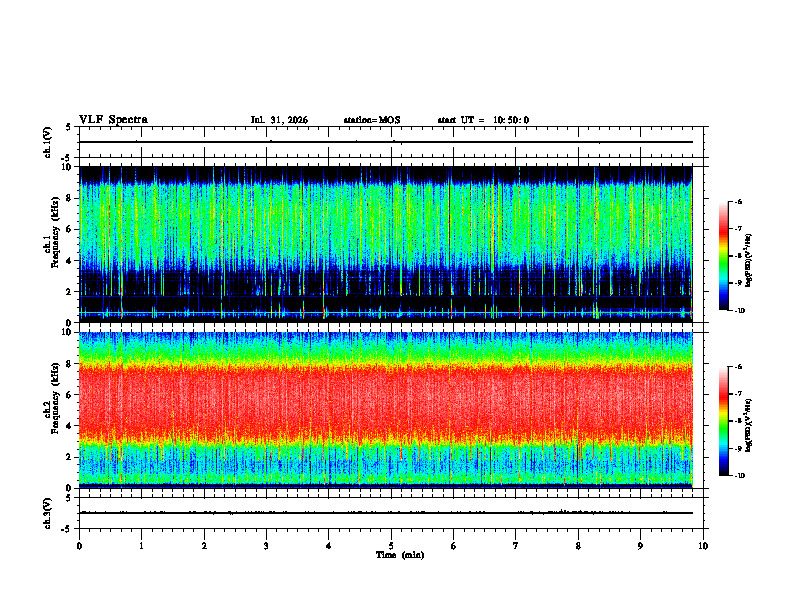This screenshot has width=792, height=612.
Task: Click the ch.1 frequency tick label "8"
Action: coord(70,198)
